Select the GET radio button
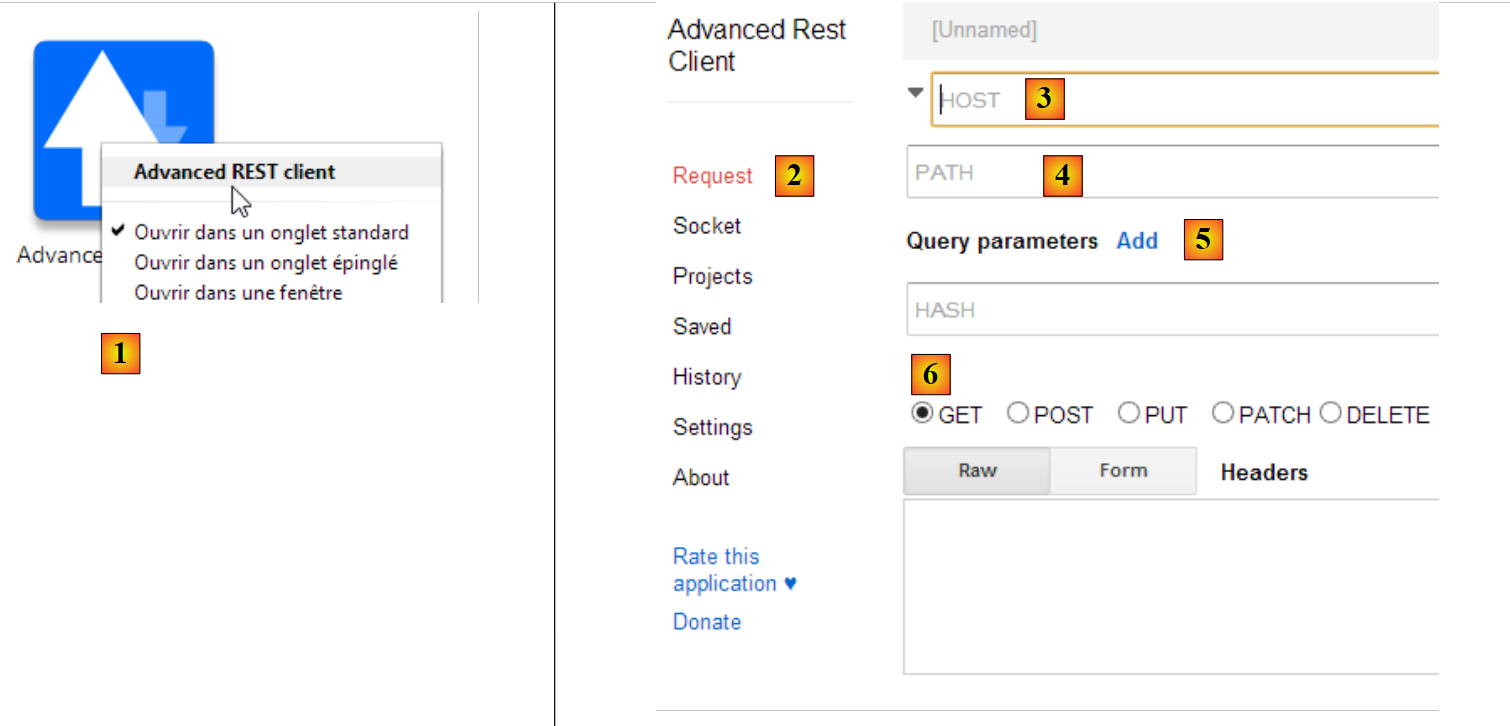The width and height of the screenshot is (1510, 726). click(922, 413)
